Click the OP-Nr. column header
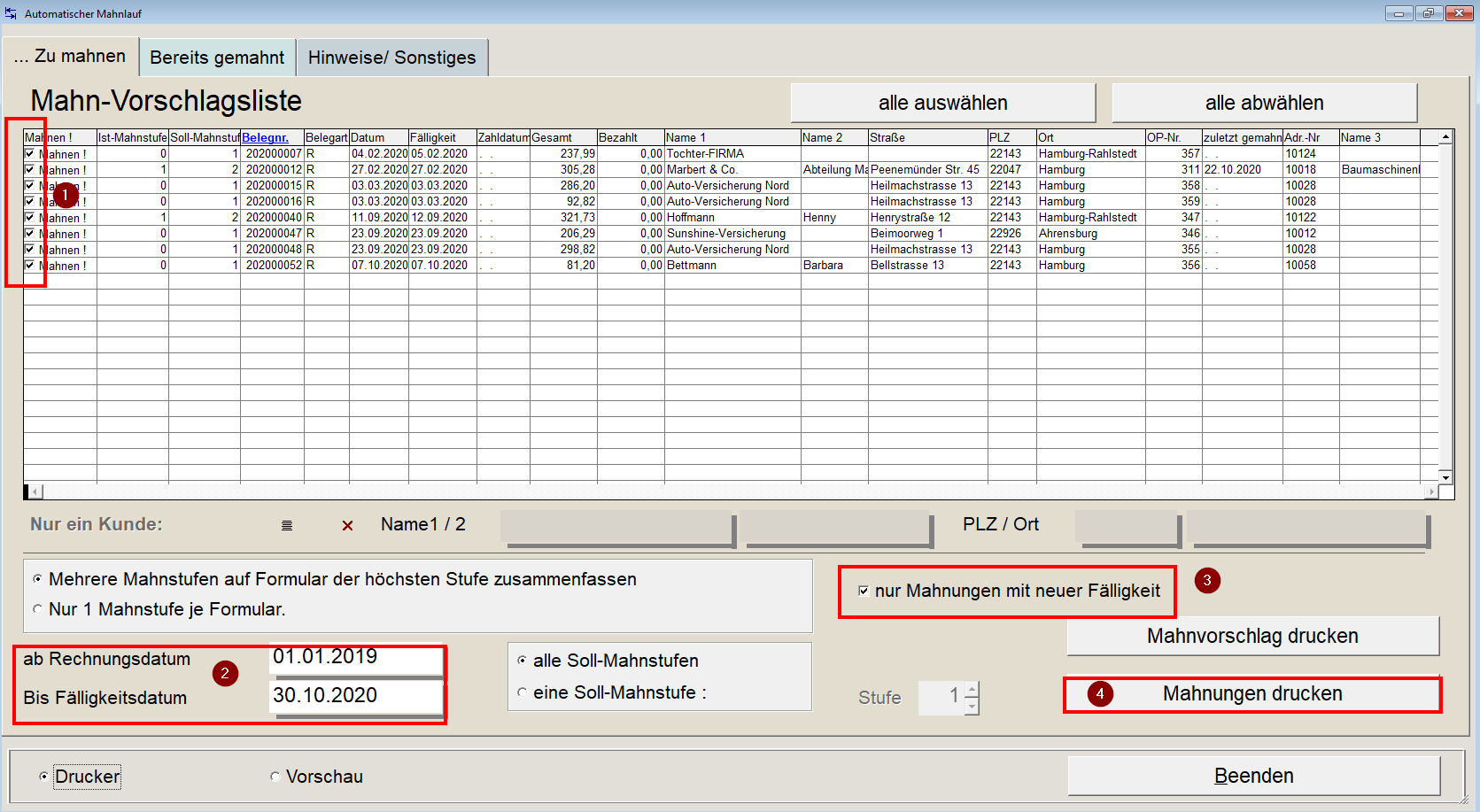This screenshot has height=812, width=1480. pyautogui.click(x=1174, y=137)
